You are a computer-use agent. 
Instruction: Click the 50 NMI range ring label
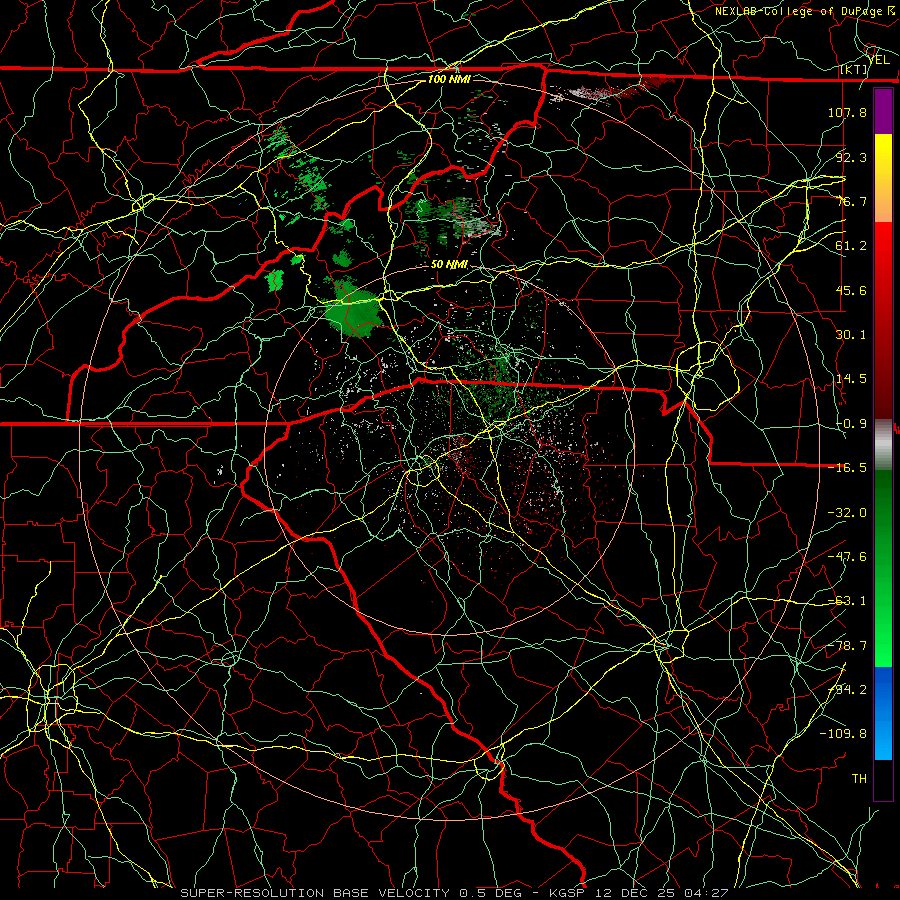[449, 265]
